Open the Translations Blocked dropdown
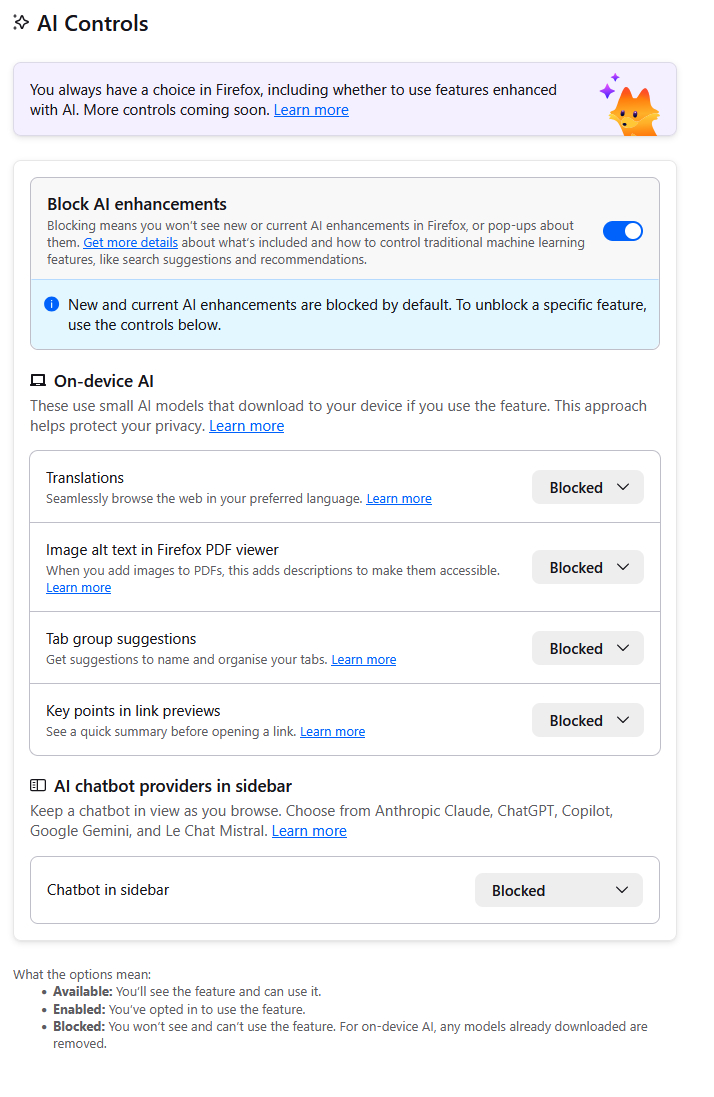The image size is (714, 1097). click(x=588, y=488)
